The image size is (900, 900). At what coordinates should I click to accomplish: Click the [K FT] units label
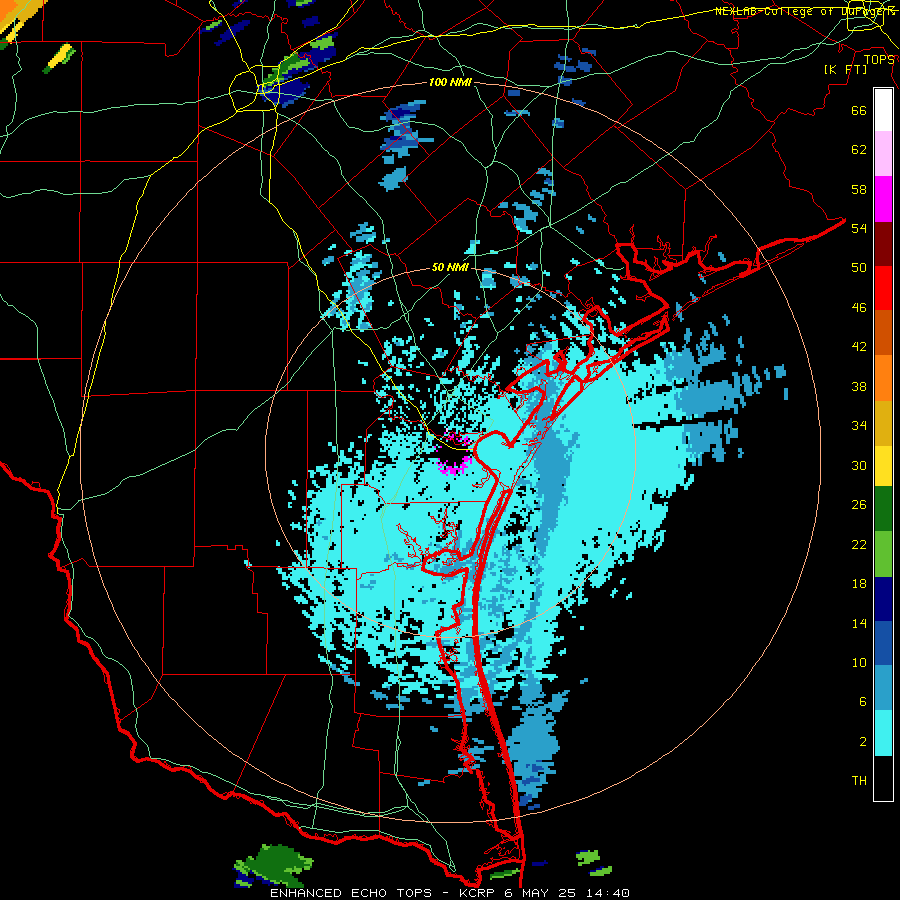(x=845, y=69)
